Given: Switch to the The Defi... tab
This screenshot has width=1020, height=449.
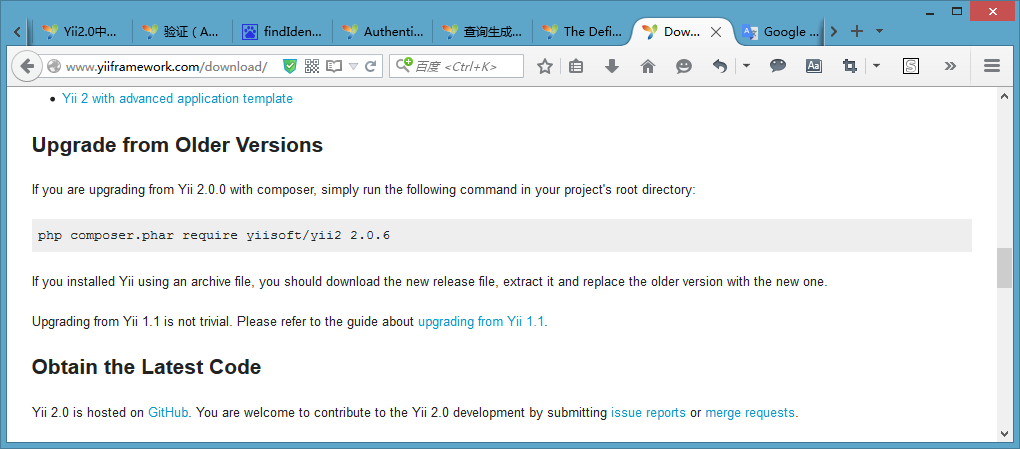Looking at the screenshot, I should (583, 31).
